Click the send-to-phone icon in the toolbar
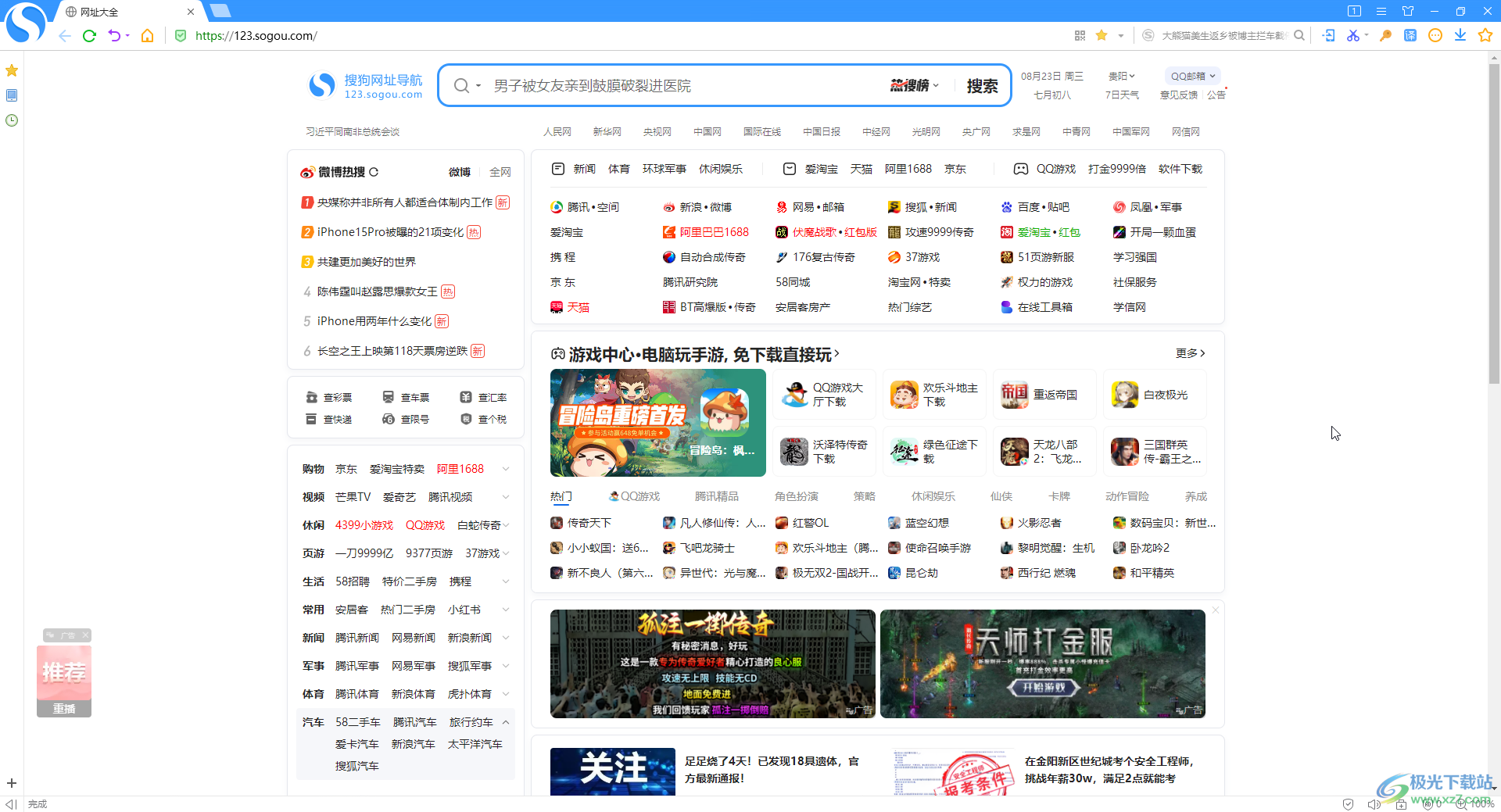Image resolution: width=1501 pixels, height=812 pixels. (x=1328, y=35)
